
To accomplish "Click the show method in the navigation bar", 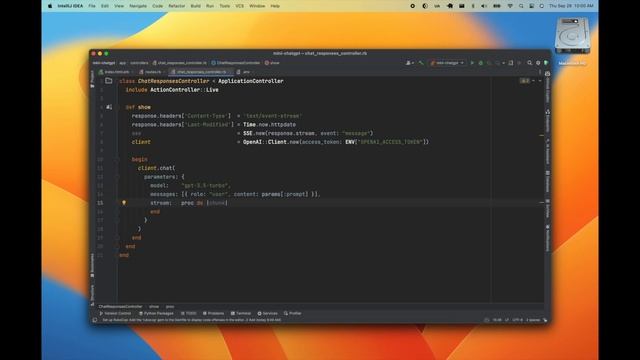I will [x=272, y=63].
